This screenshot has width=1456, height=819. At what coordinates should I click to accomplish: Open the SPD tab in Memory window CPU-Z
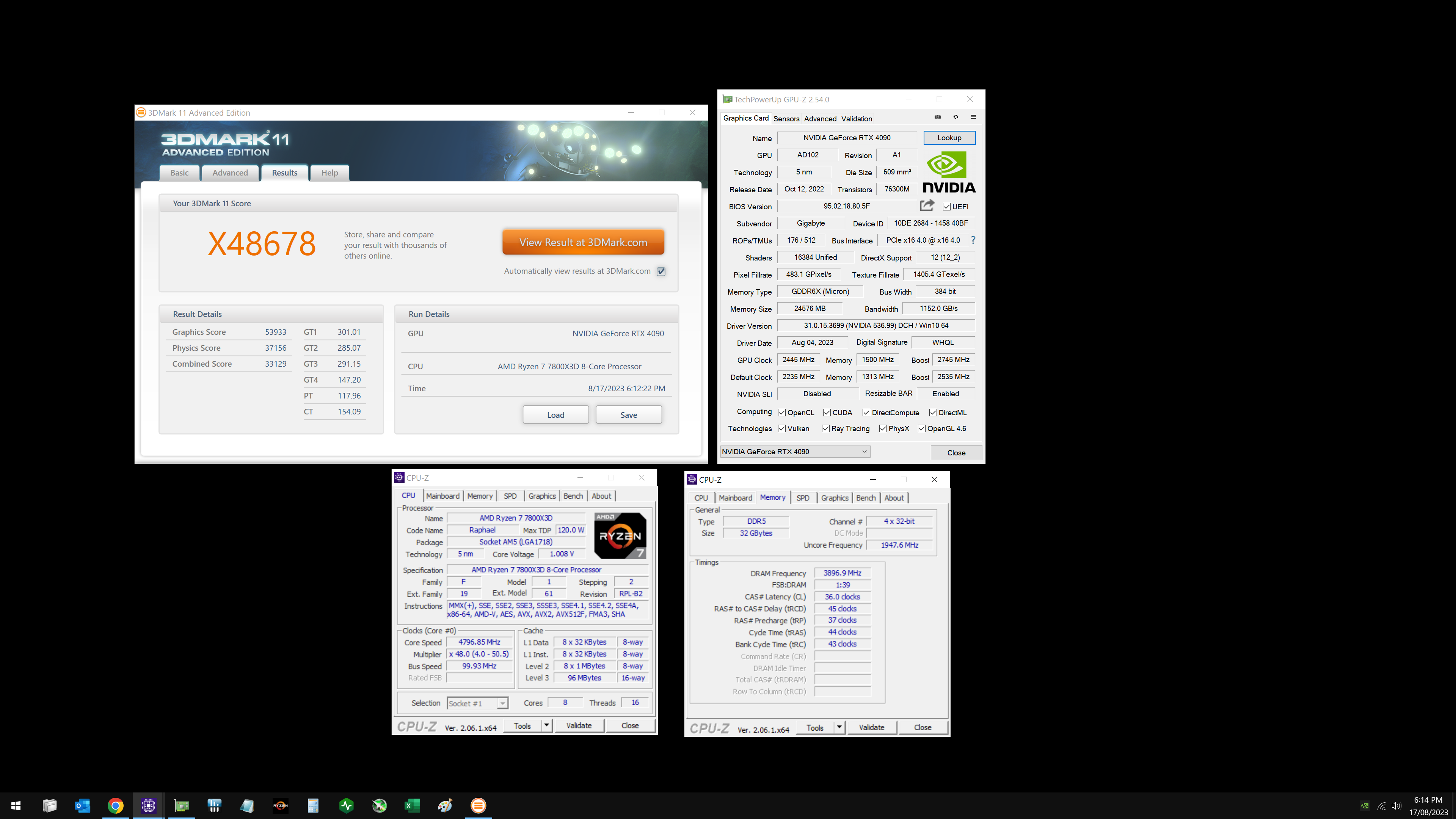pos(803,498)
